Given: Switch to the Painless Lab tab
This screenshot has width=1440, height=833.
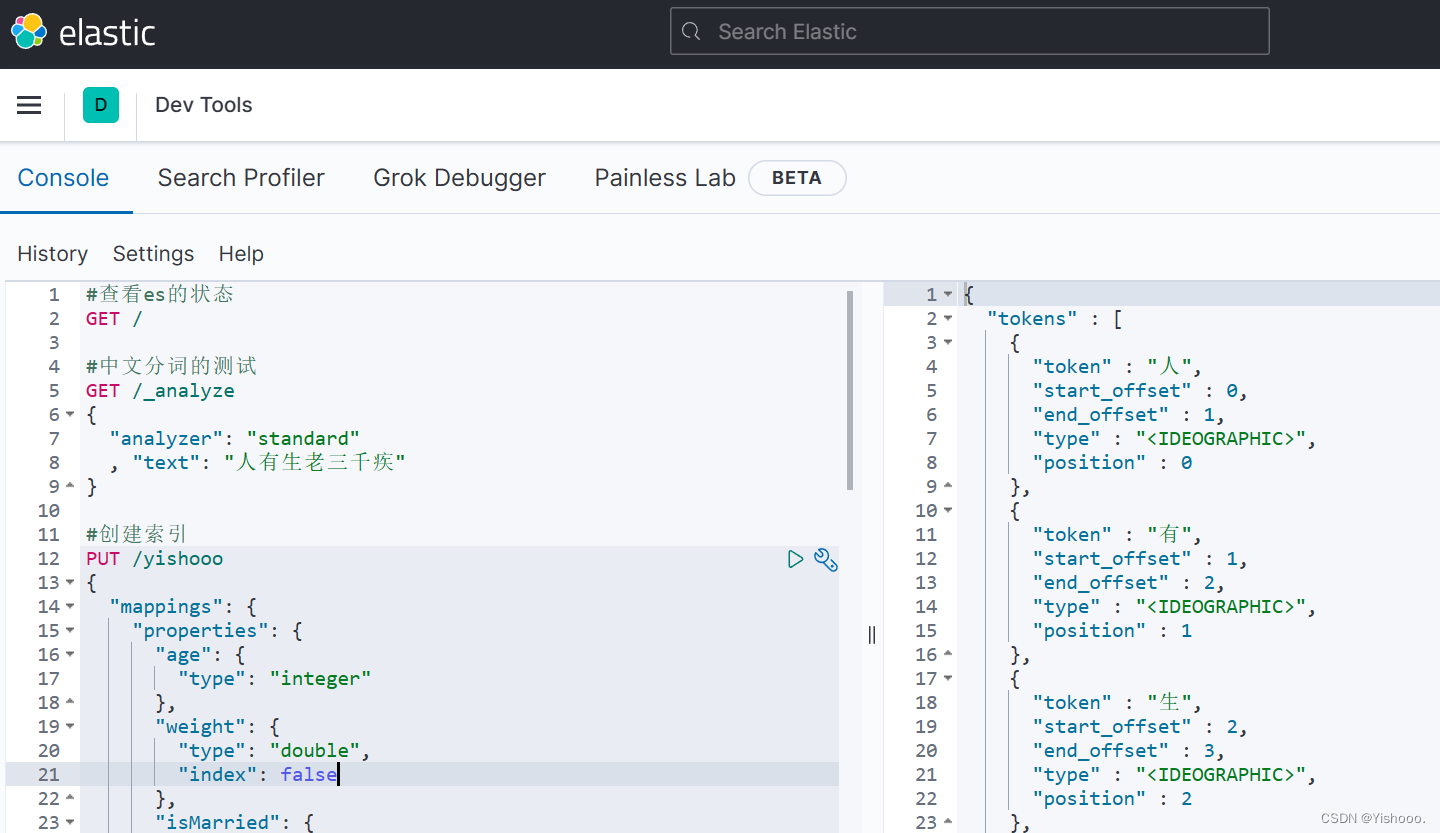Looking at the screenshot, I should [665, 178].
